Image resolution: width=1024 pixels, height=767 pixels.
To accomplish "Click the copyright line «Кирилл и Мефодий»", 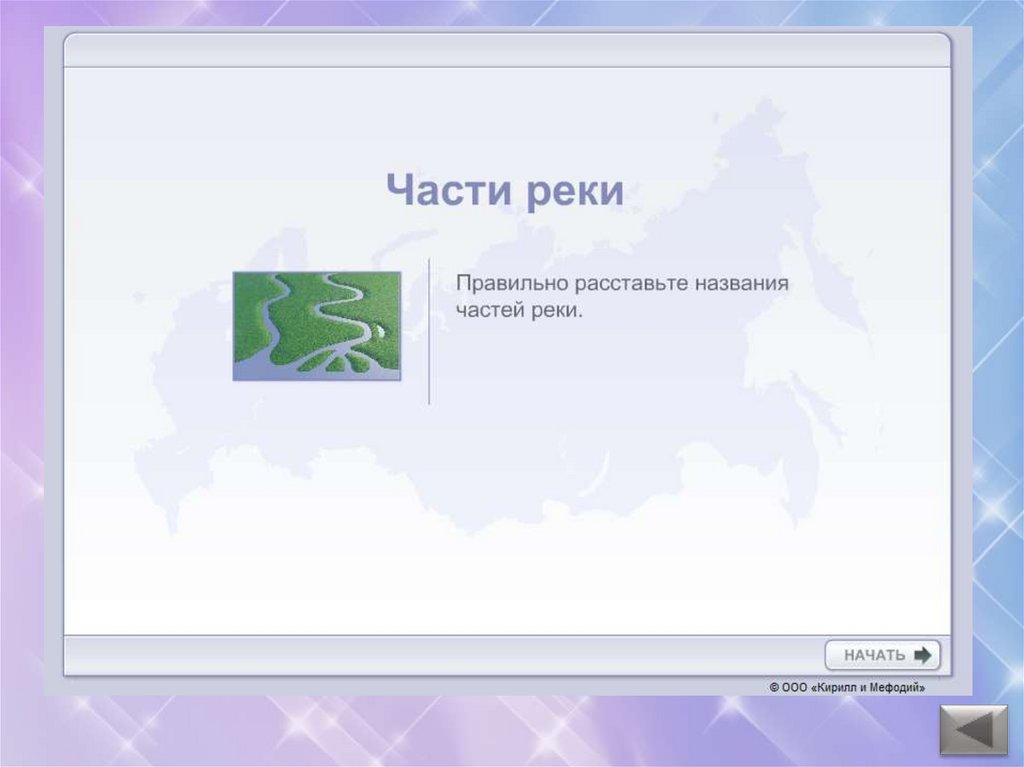I will coord(847,687).
